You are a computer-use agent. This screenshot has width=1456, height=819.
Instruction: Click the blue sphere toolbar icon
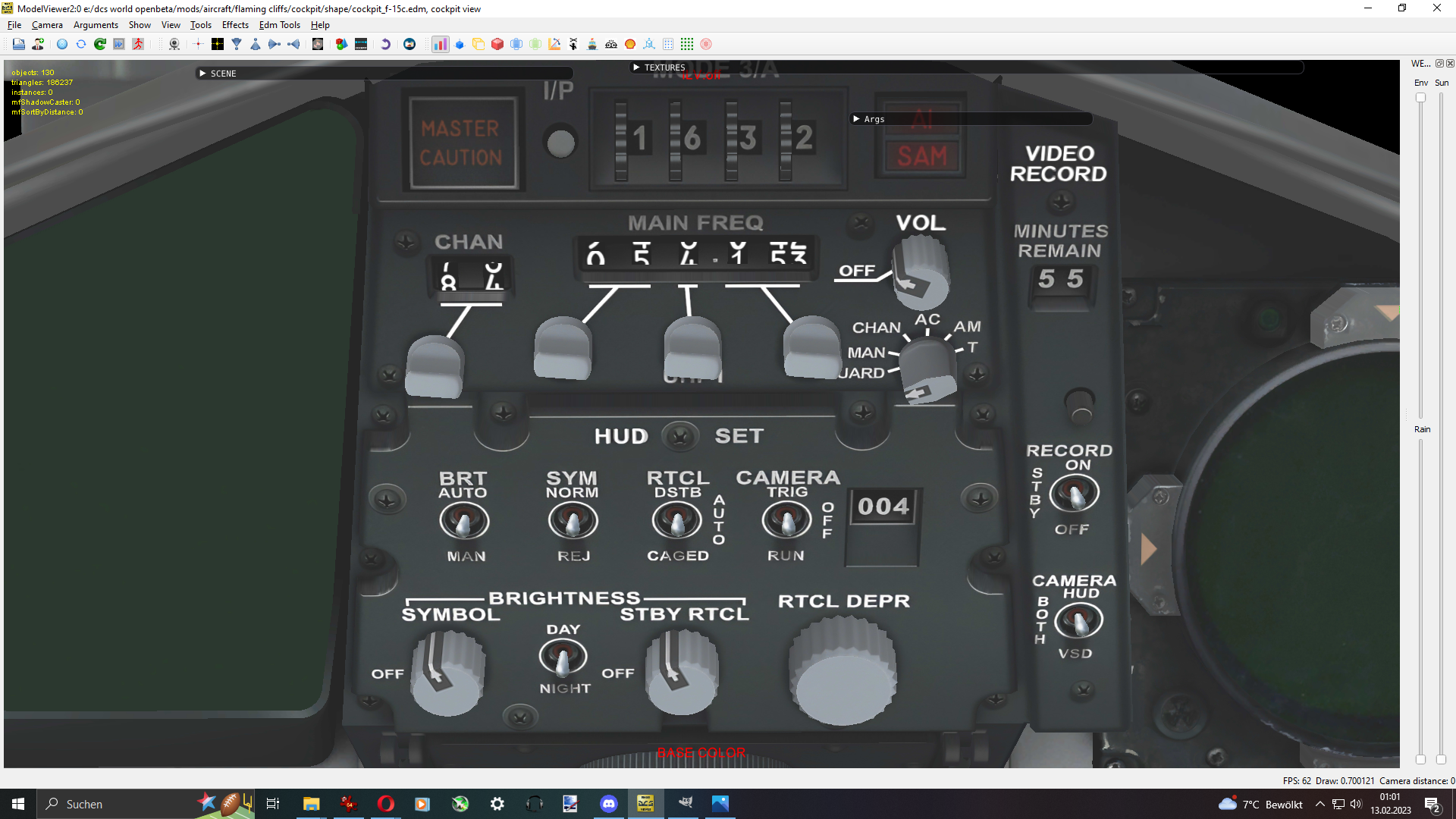pos(62,44)
